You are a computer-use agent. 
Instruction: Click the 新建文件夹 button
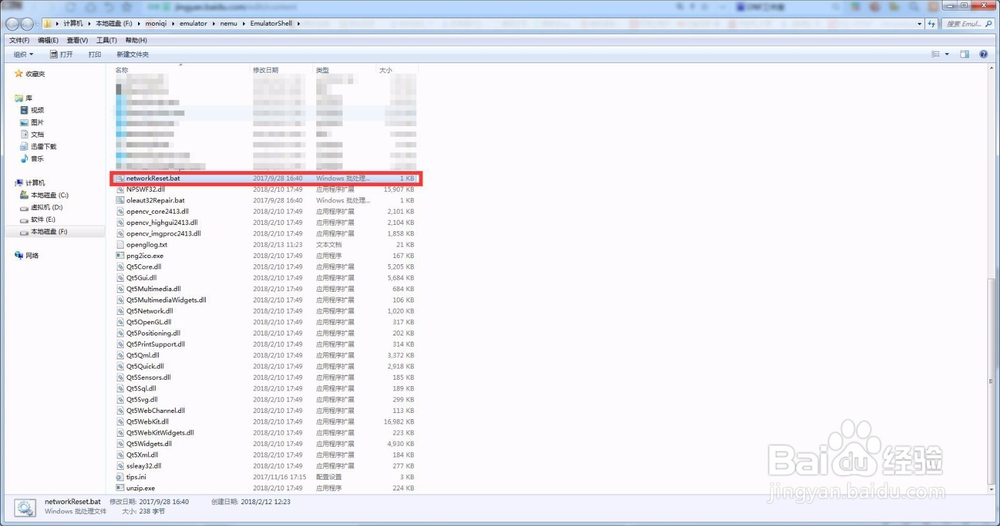click(132, 54)
